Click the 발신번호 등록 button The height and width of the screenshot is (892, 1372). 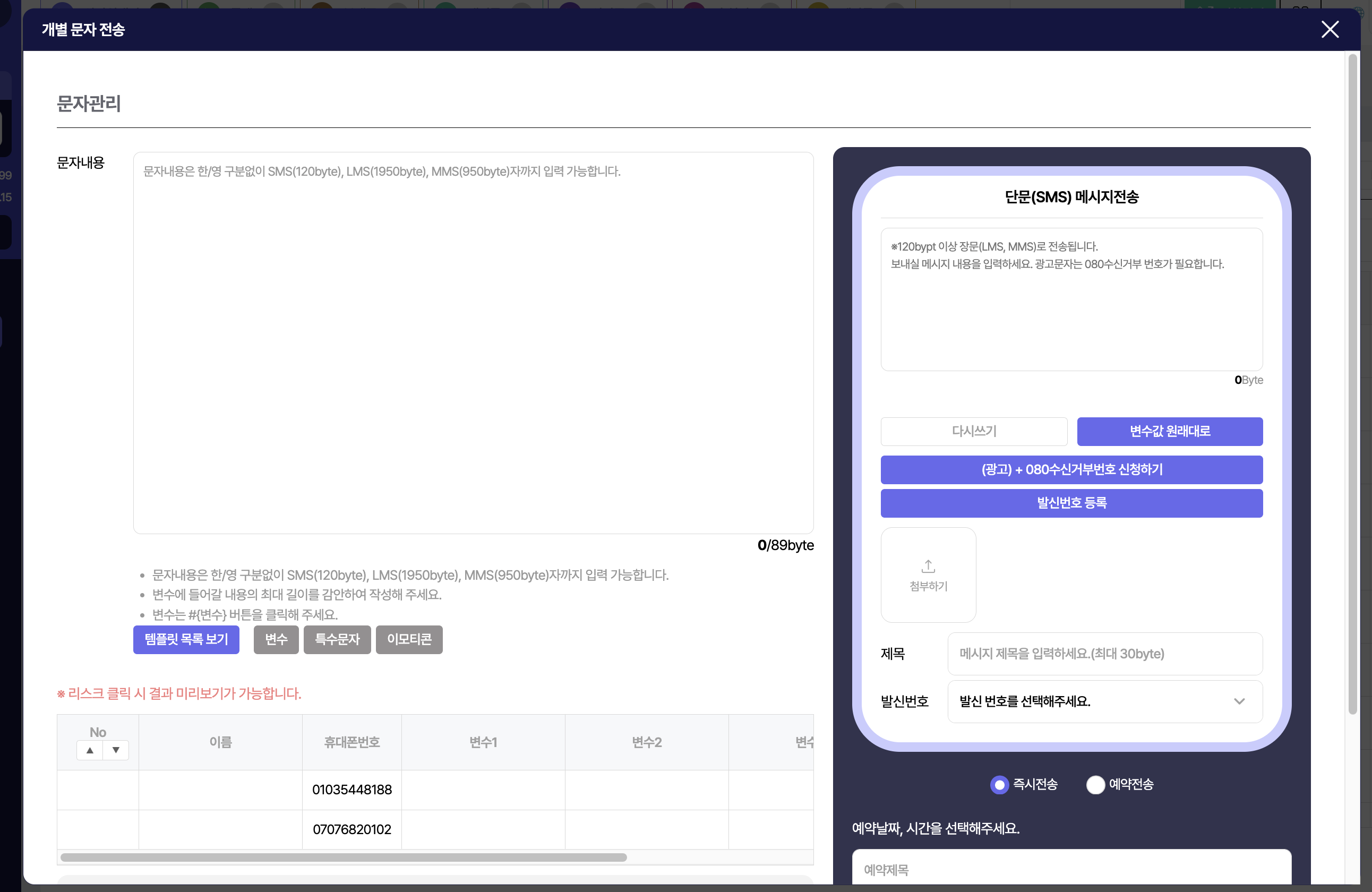click(1071, 503)
